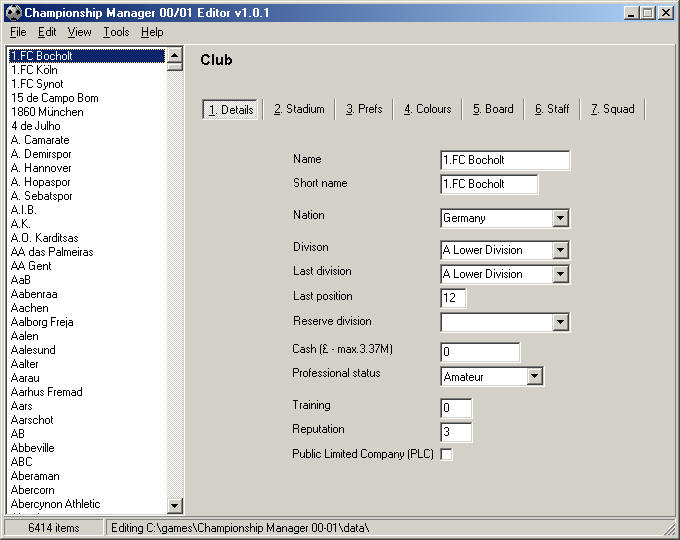Open the View menu
Image resolution: width=680 pixels, height=540 pixels.
[79, 32]
